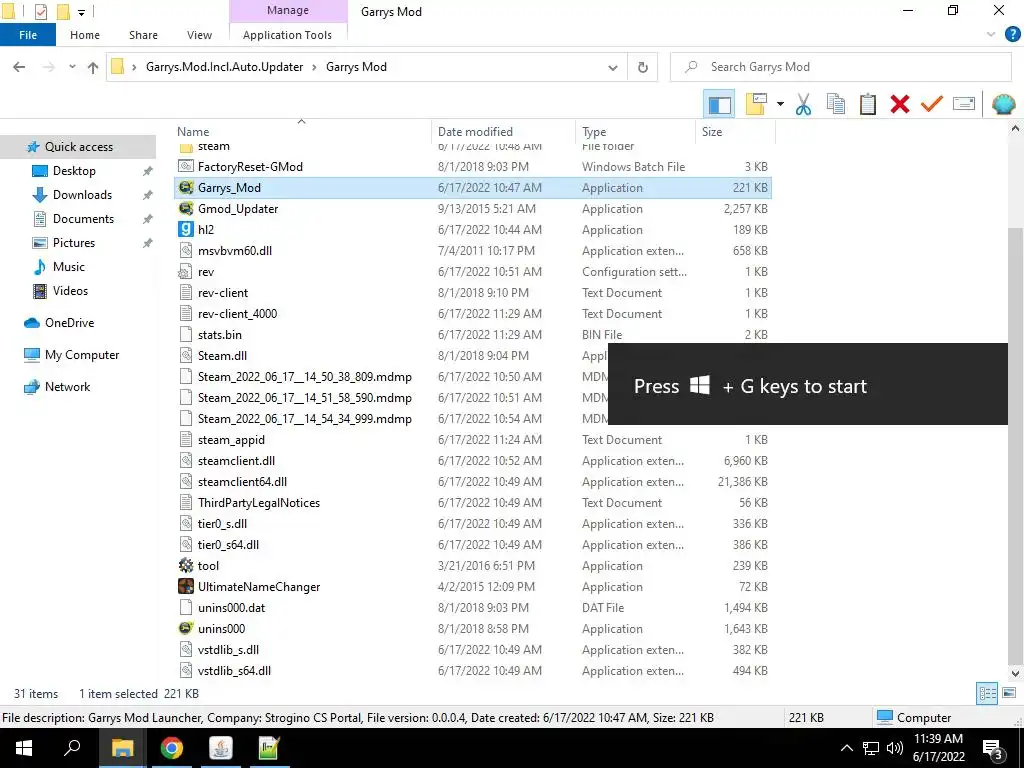This screenshot has width=1024, height=768.
Task: Expand the ribbon with chevron
Action: pos(990,35)
